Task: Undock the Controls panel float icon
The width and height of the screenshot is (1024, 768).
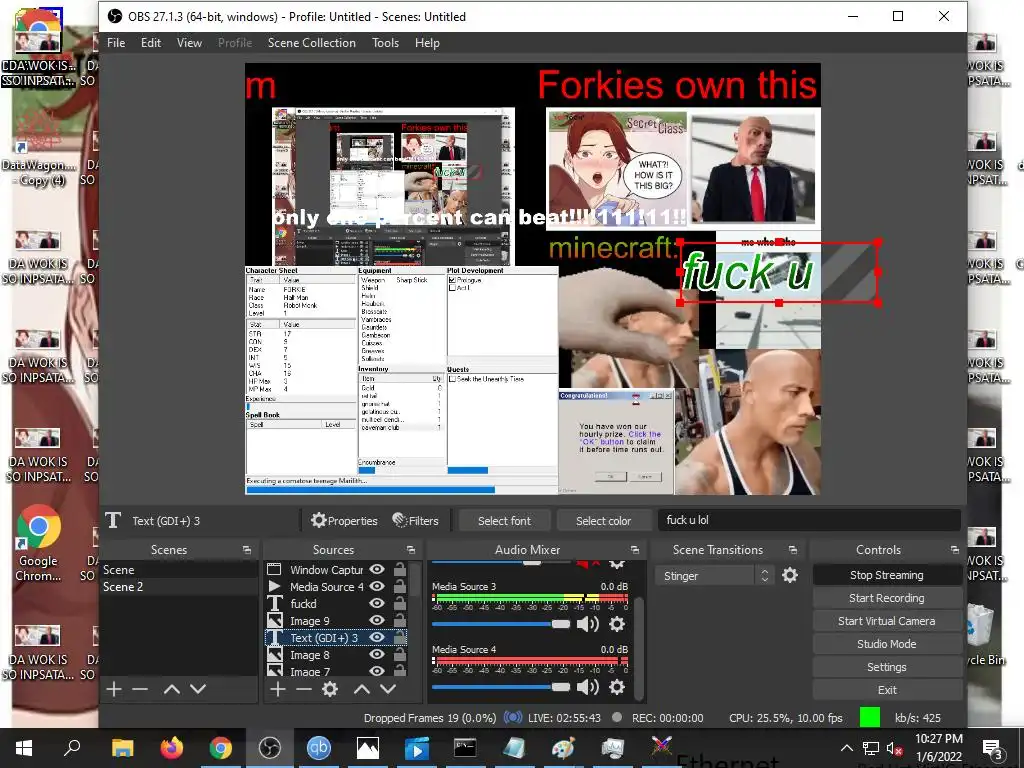Action: pyautogui.click(x=954, y=550)
